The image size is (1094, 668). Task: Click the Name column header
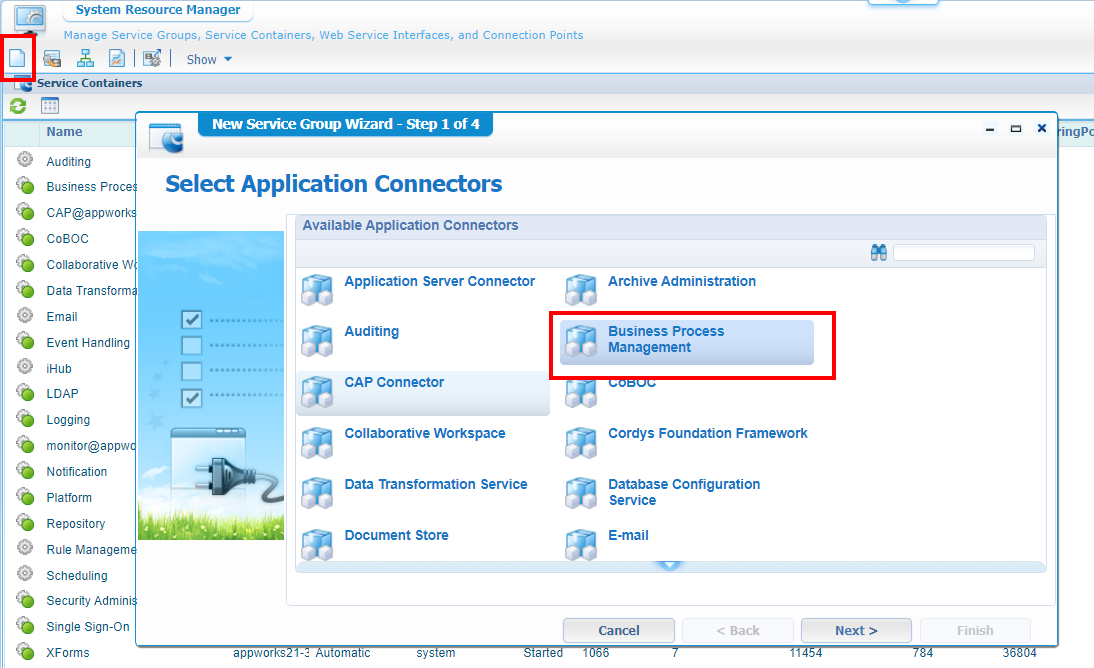click(x=64, y=132)
